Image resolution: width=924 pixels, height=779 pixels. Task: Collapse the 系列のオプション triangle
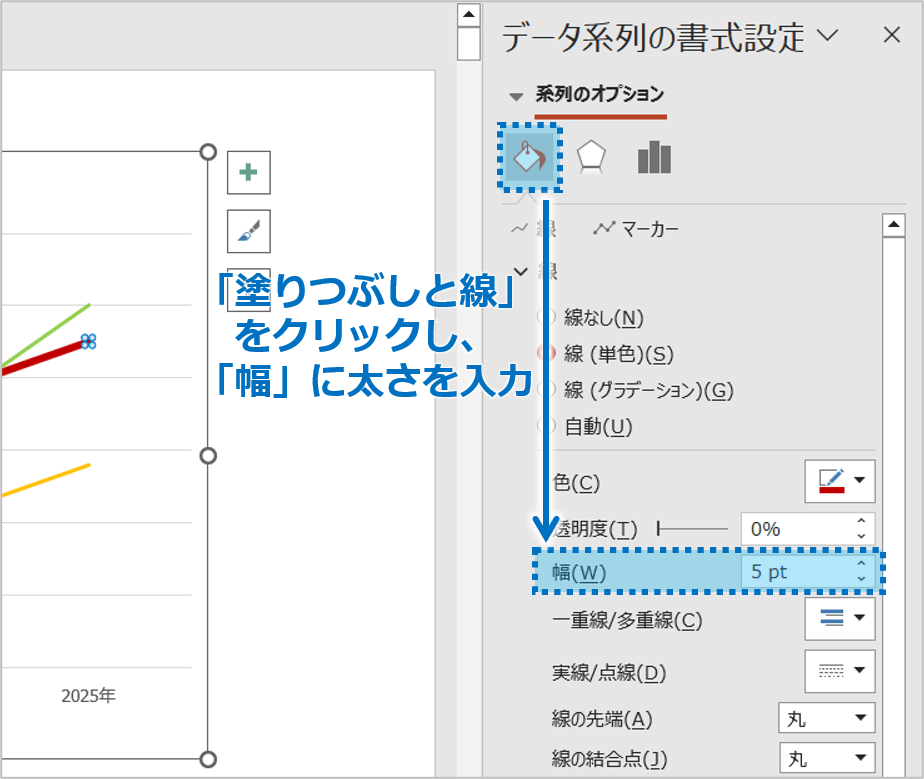[516, 96]
